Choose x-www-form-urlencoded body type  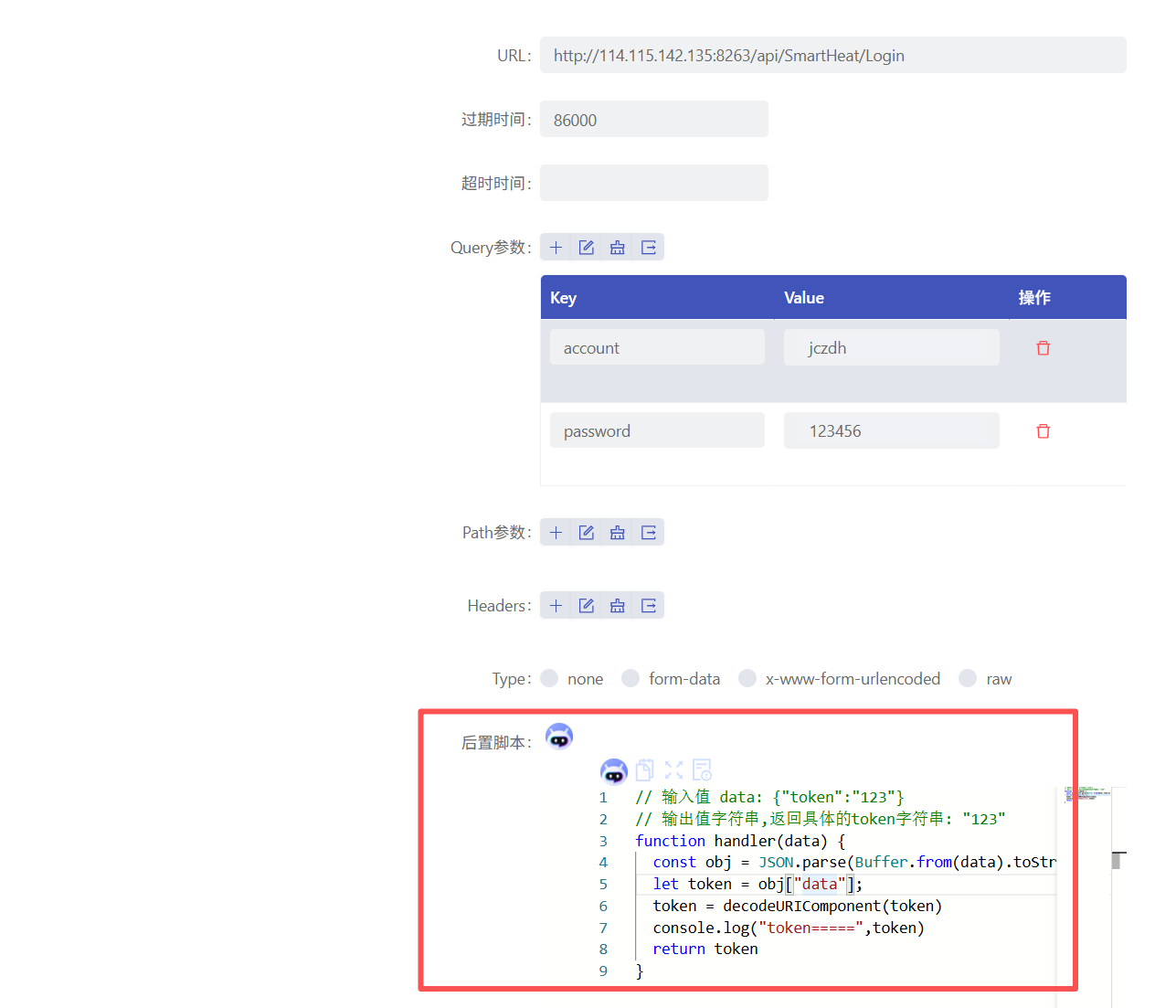point(747,678)
